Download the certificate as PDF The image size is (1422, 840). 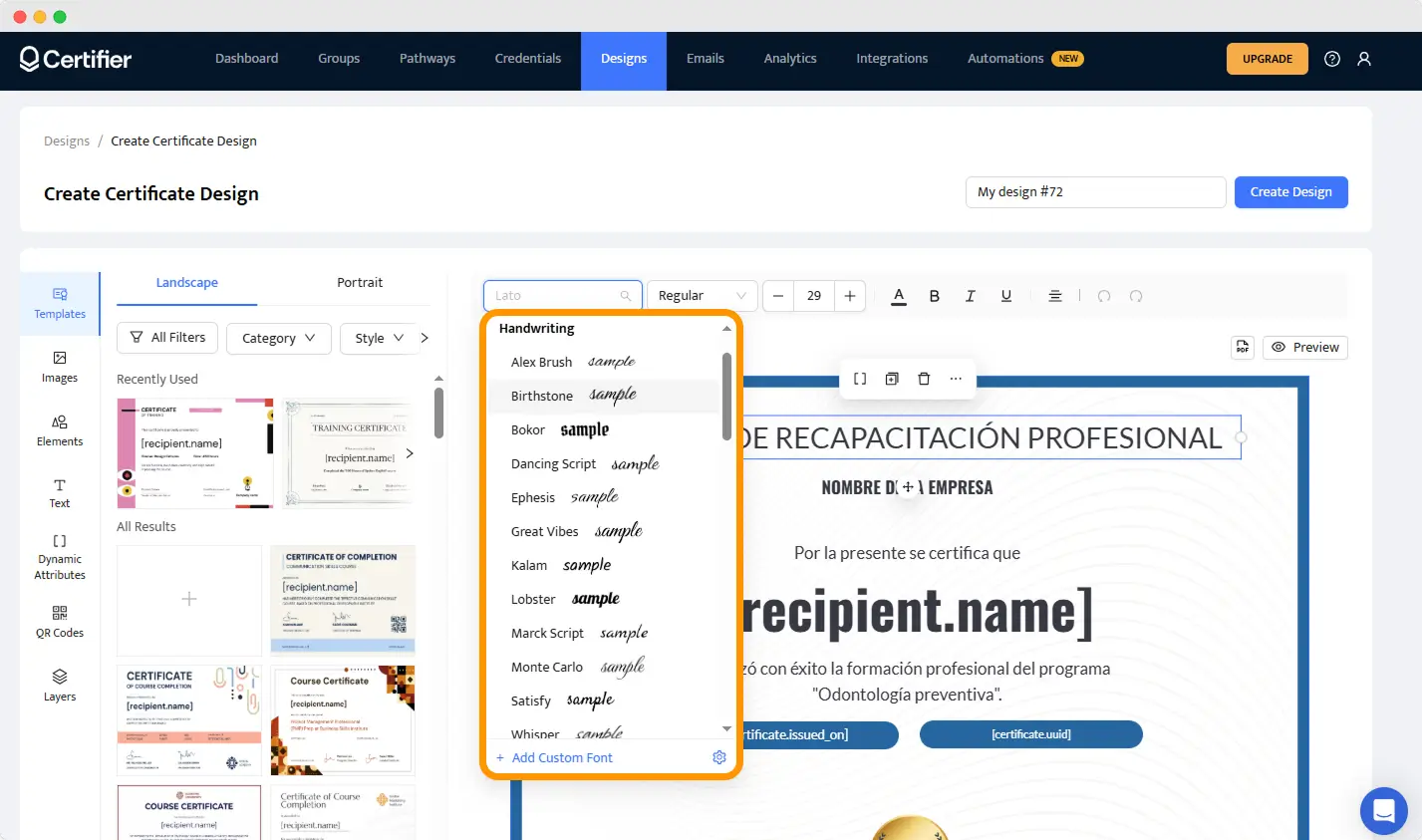pos(1242,347)
